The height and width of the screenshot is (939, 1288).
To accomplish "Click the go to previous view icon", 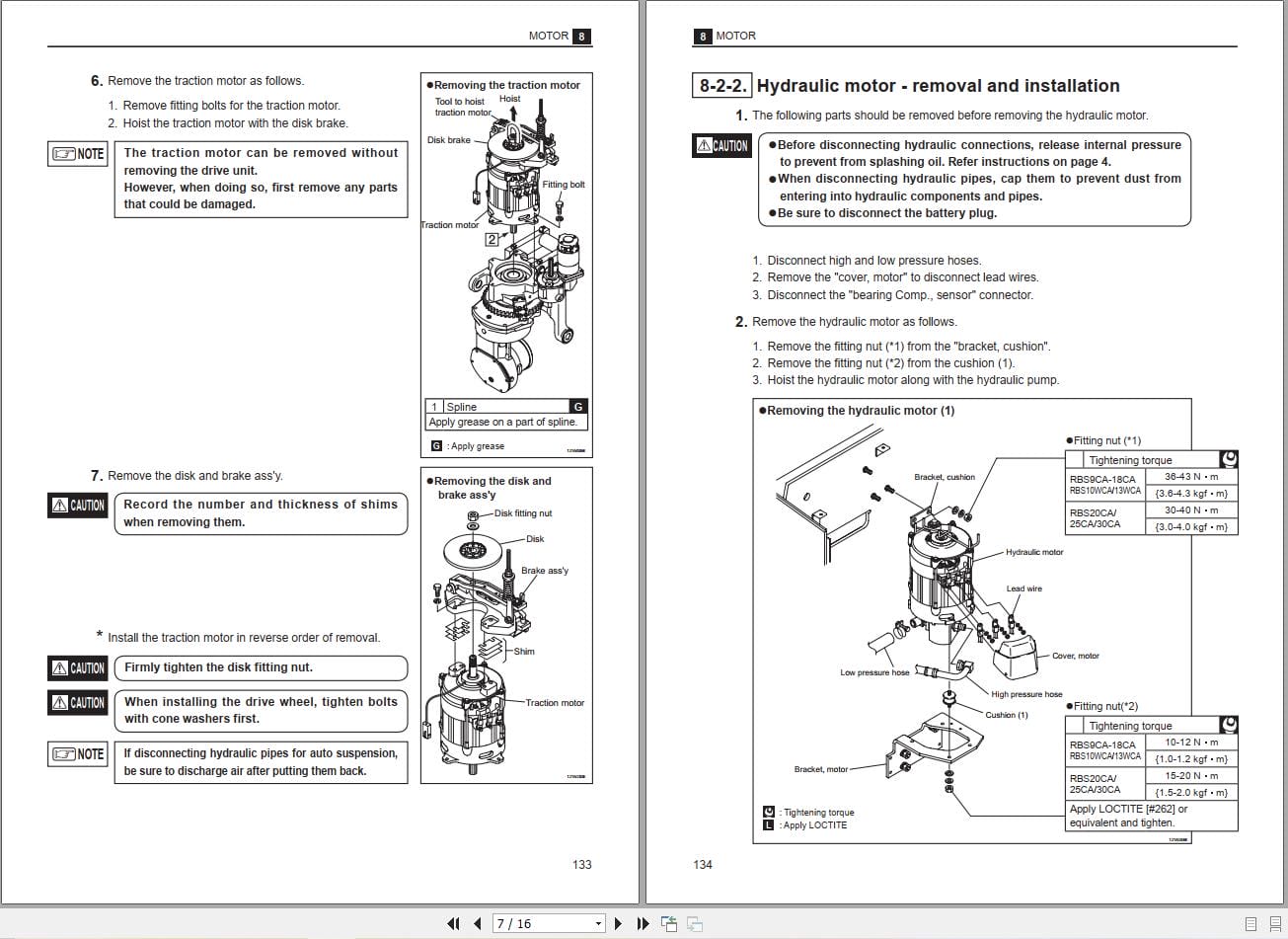I will click(670, 924).
